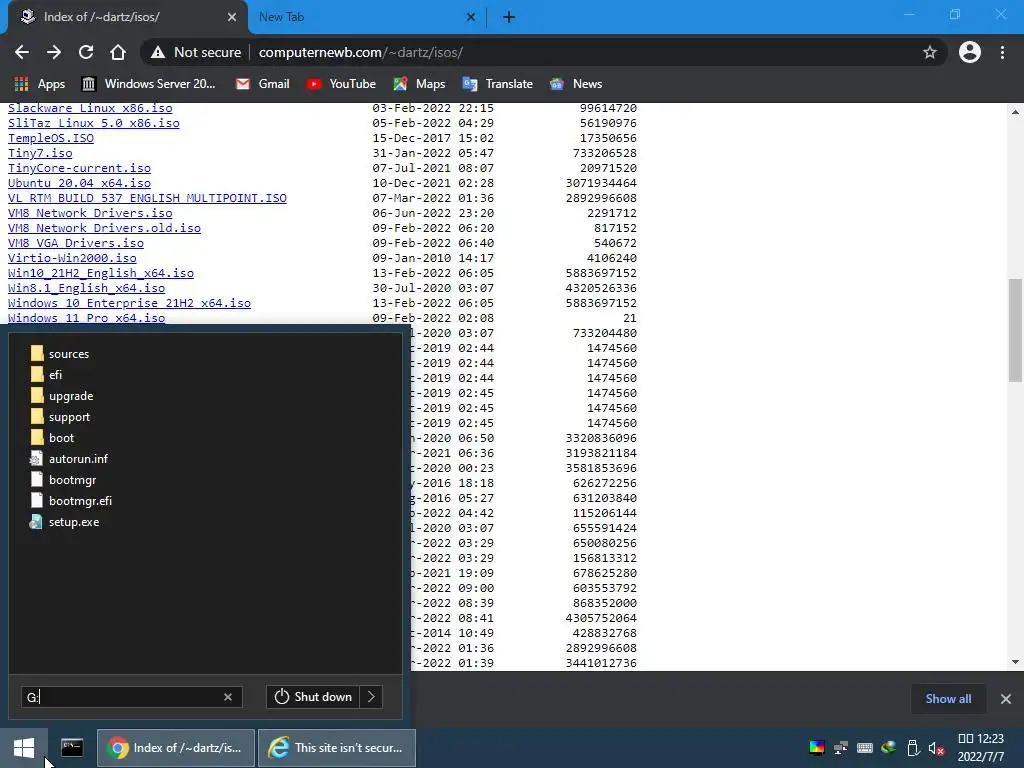The image size is (1024, 768).
Task: Click VM8_VGA_Drivers.iso link
Action: coord(76,243)
